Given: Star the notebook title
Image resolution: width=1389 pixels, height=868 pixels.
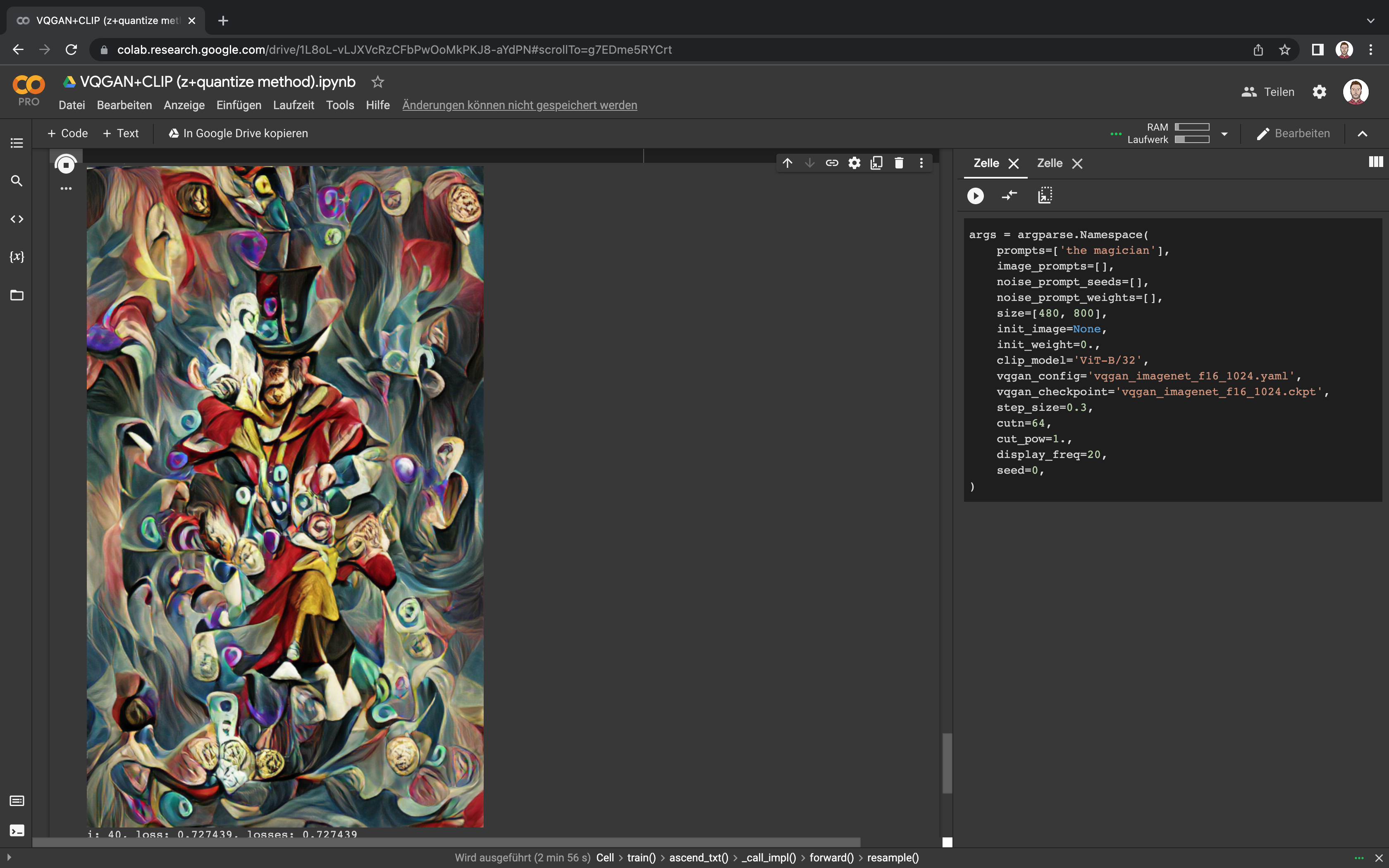Looking at the screenshot, I should tap(377, 82).
